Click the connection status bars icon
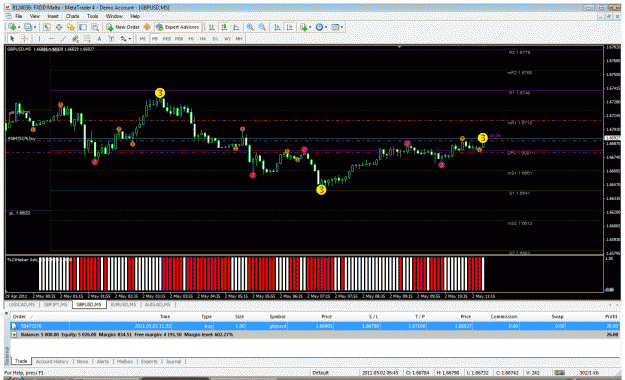The height and width of the screenshot is (380, 625). click(560, 372)
